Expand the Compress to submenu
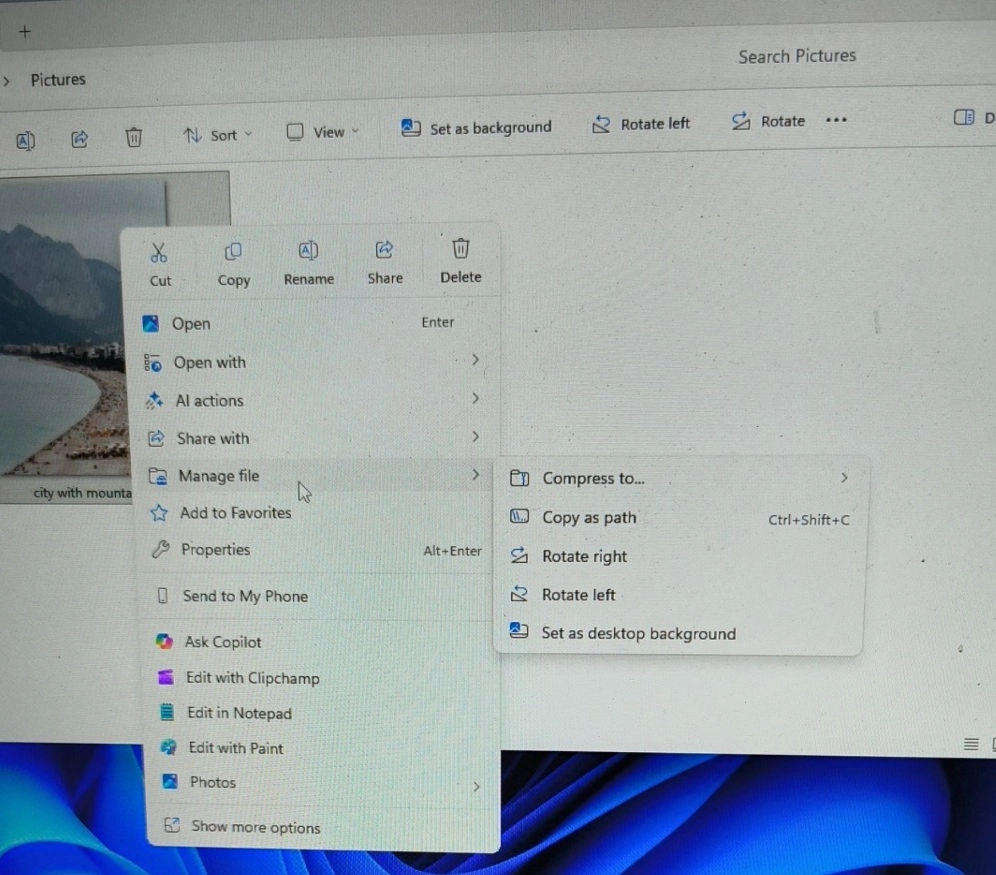This screenshot has width=996, height=875. (594, 478)
